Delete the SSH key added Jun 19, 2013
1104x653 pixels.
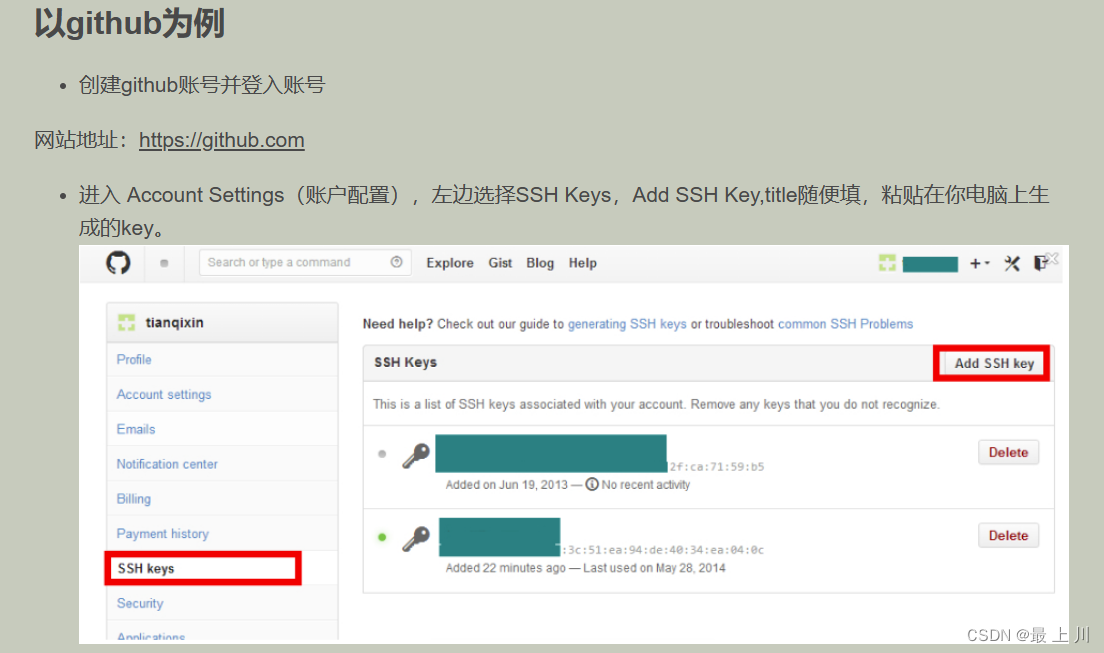pos(1008,452)
